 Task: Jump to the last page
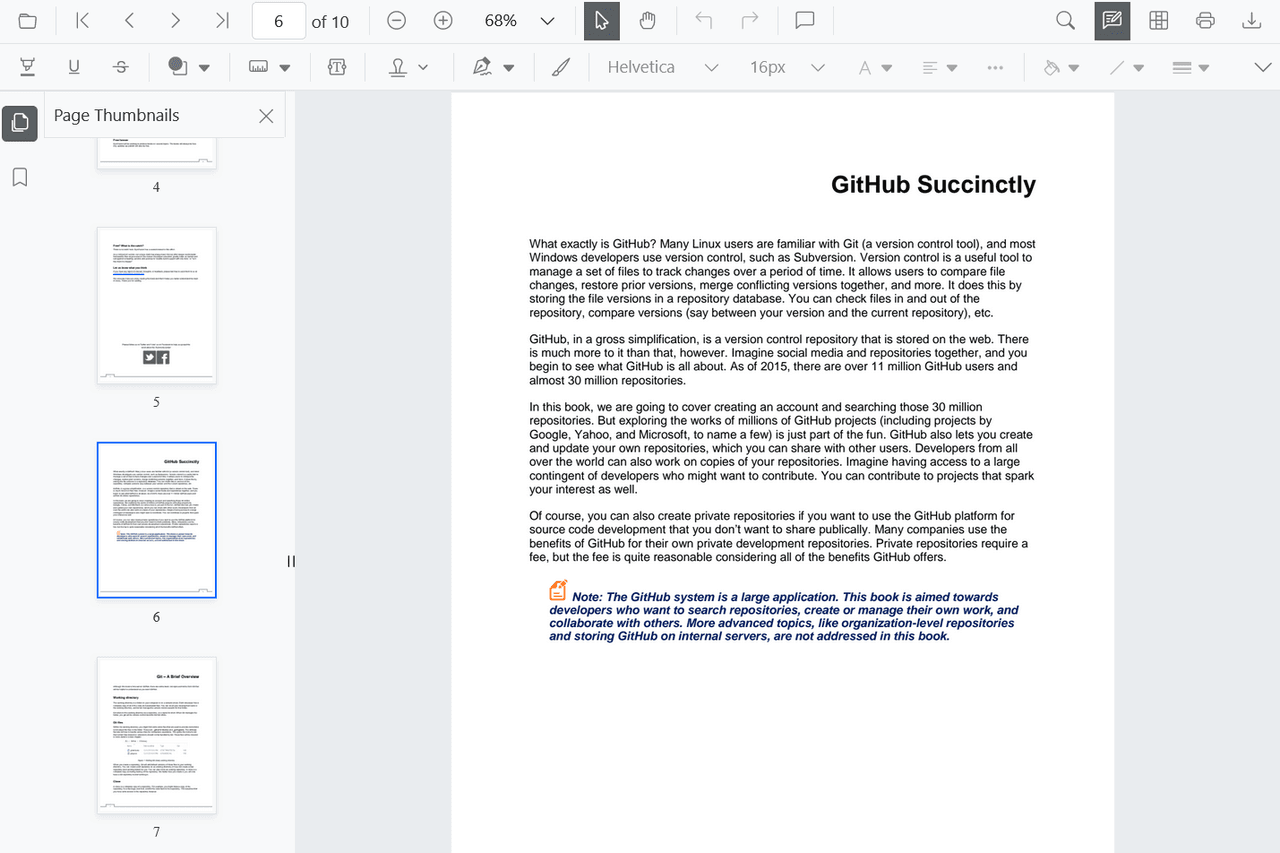click(x=223, y=21)
